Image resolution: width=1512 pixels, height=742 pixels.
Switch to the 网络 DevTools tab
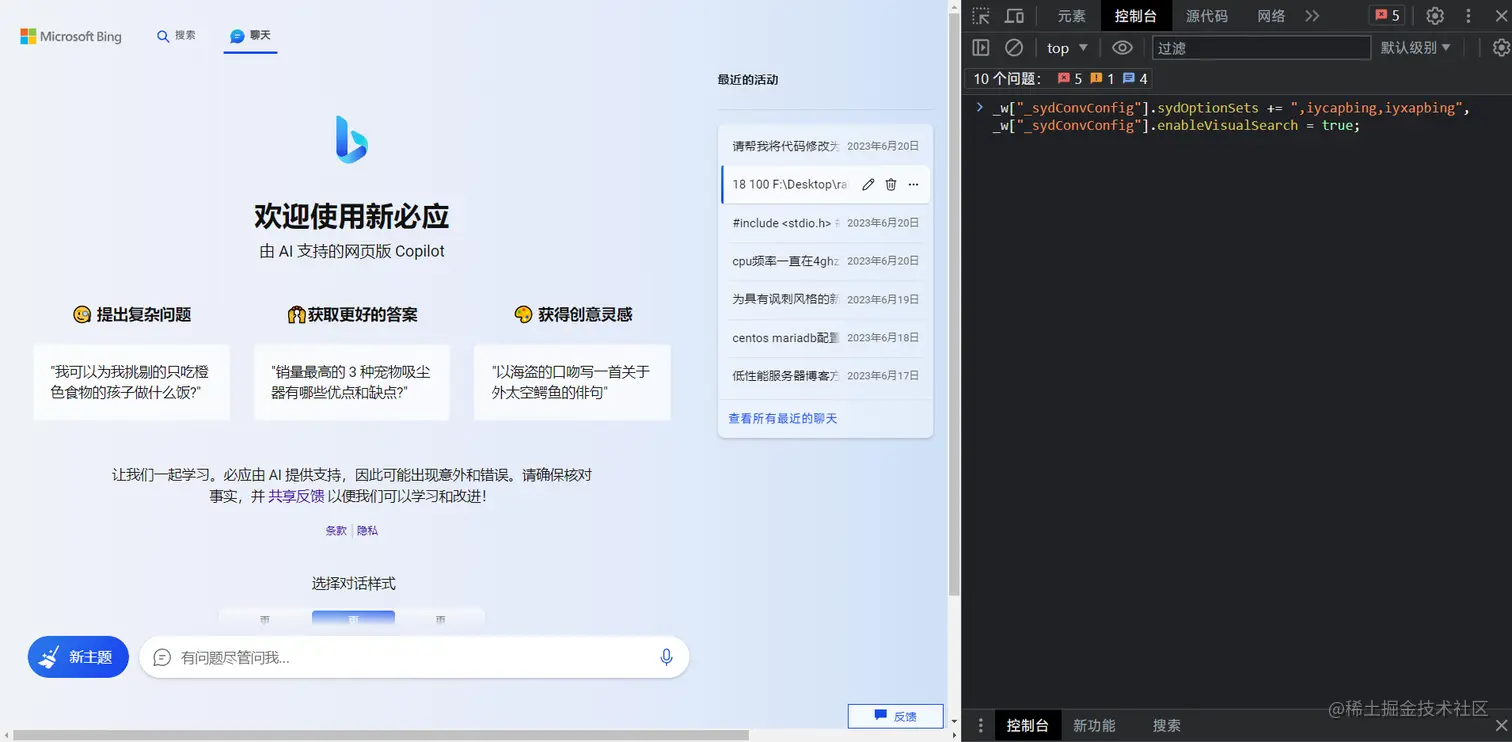click(1271, 16)
